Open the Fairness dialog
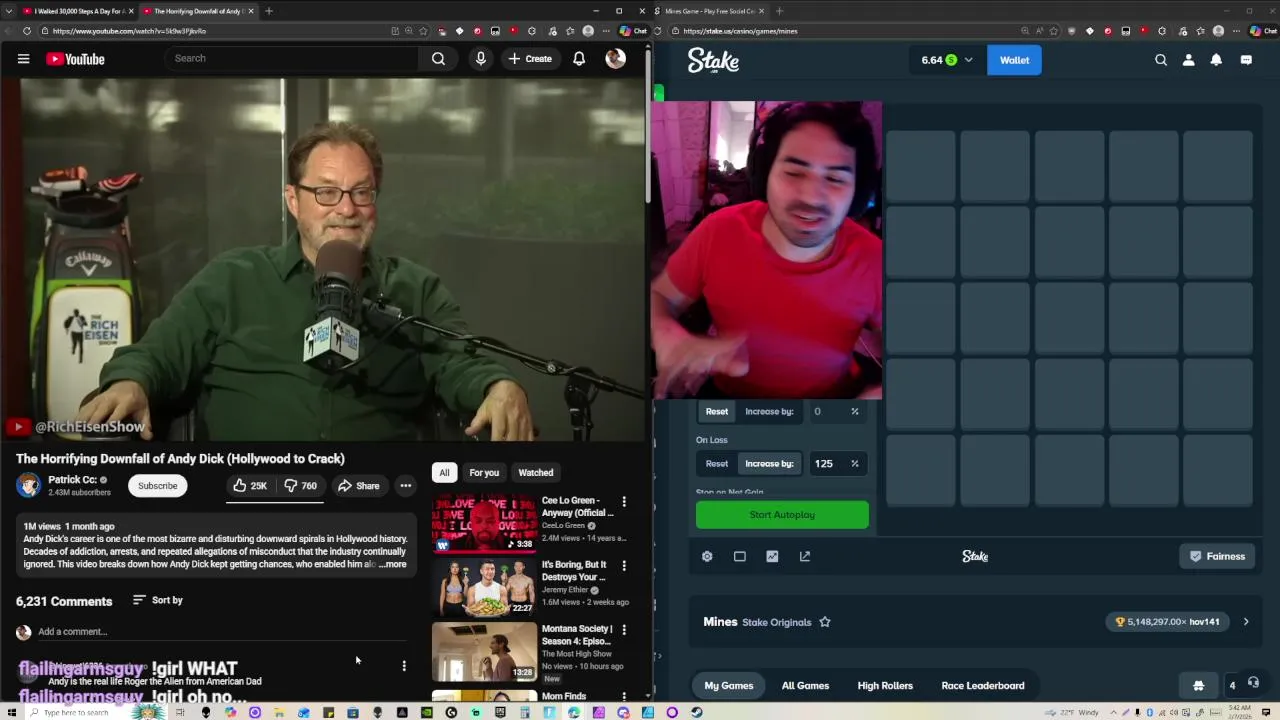Screen dimensions: 1280x720 (1217, 556)
